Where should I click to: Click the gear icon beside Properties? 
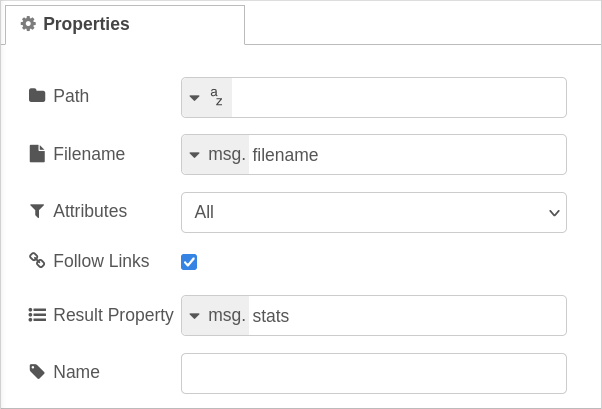click(28, 24)
